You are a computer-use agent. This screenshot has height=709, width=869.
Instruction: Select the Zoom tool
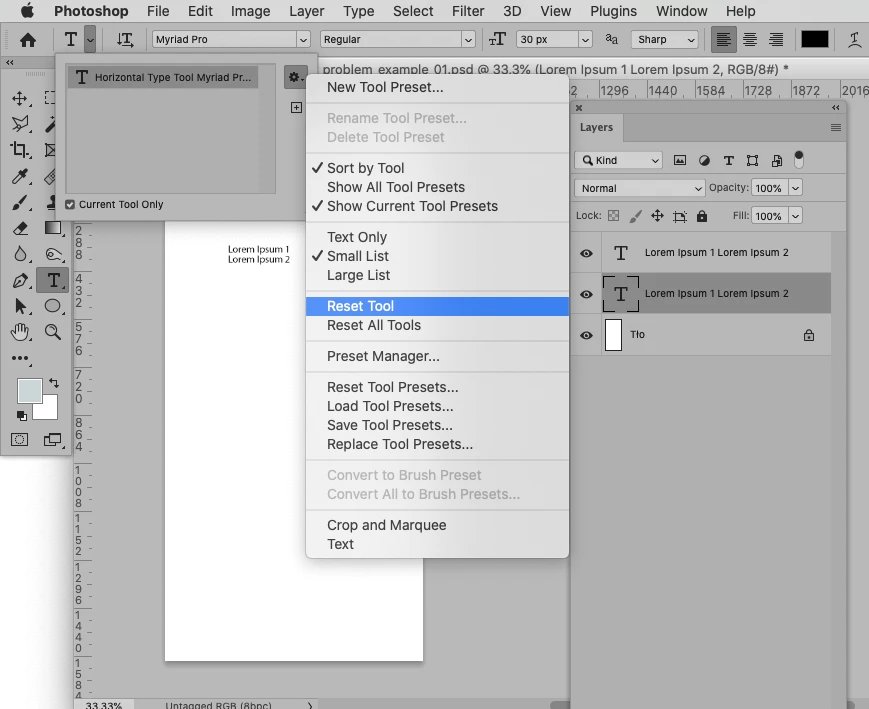point(53,332)
